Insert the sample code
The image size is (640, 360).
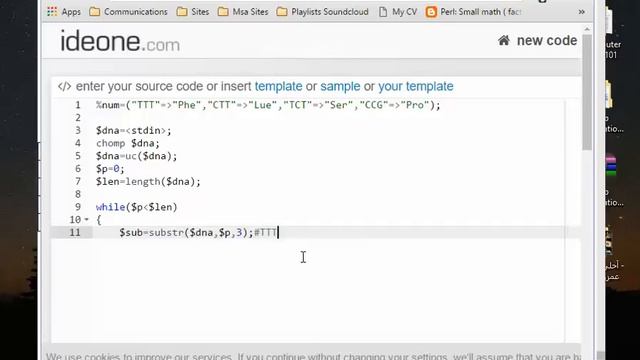(340, 87)
